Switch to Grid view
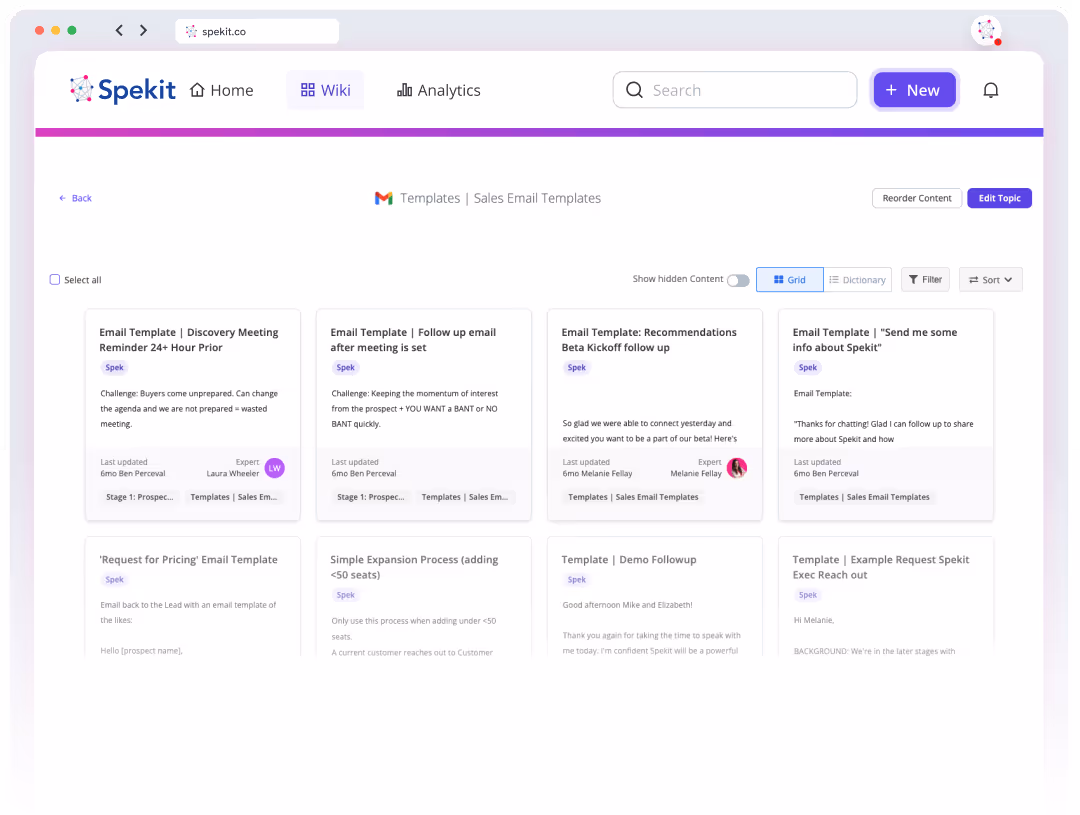1080x815 pixels. [x=789, y=280]
